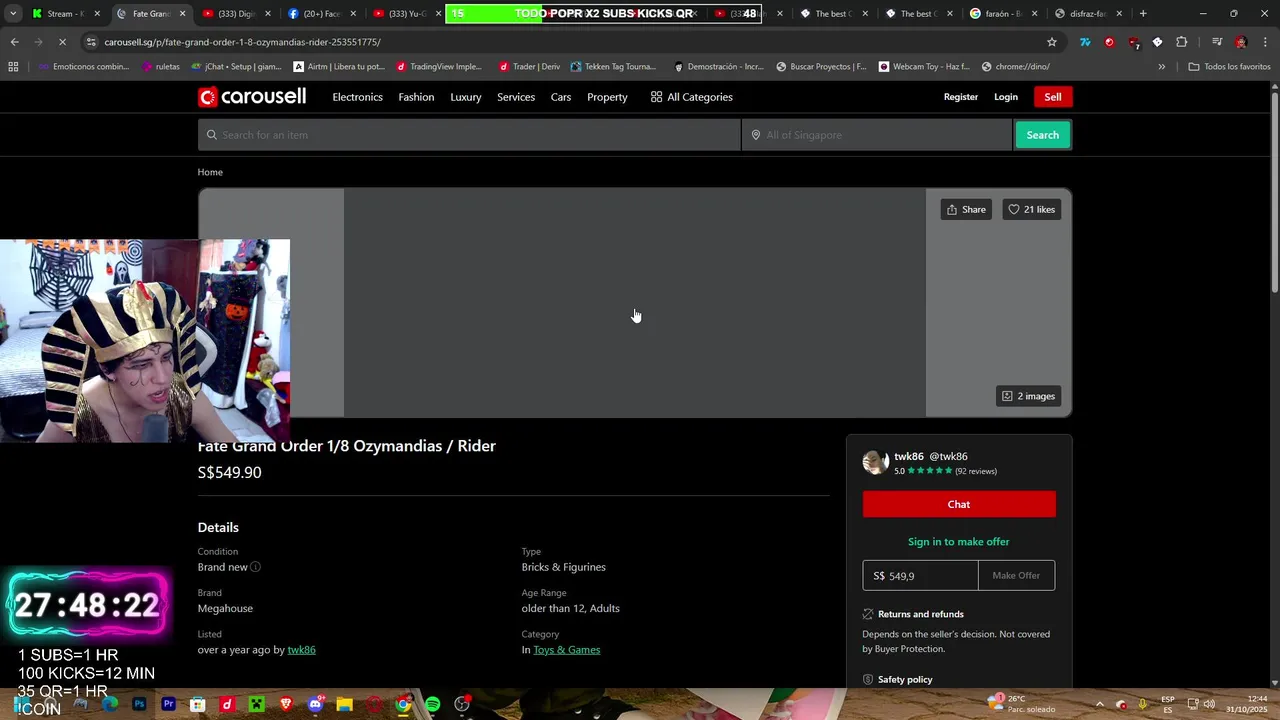The image size is (1280, 720).
Task: Switch to the Stream Kick tab
Action: point(66,14)
